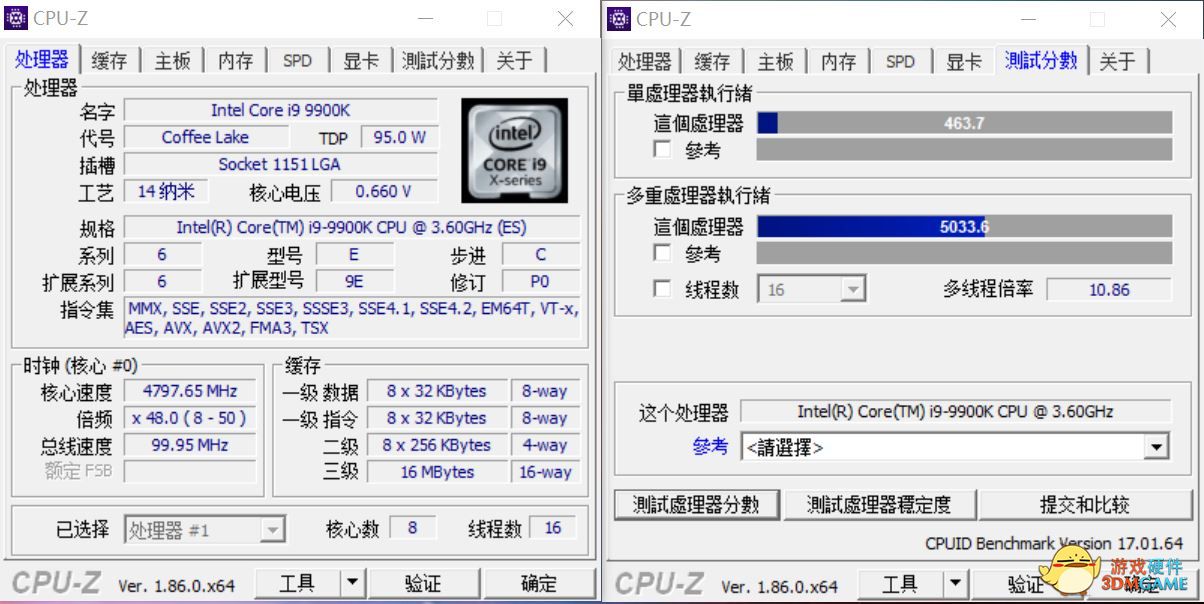The width and height of the screenshot is (1204, 604).
Task: Click the 核心速度 field 4797.65 MHz
Action: pos(190,391)
